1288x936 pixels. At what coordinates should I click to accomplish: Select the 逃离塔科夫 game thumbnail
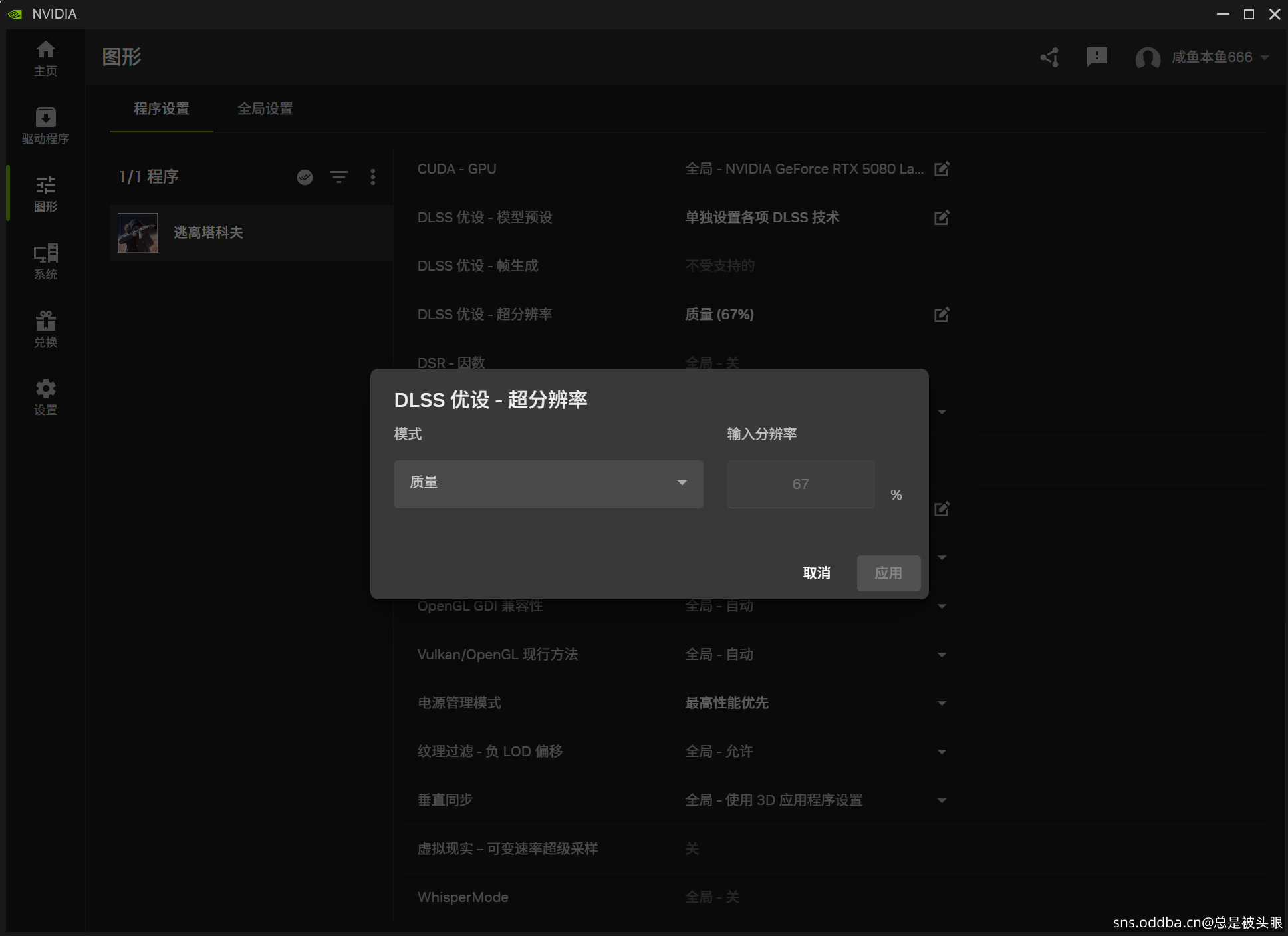138,233
